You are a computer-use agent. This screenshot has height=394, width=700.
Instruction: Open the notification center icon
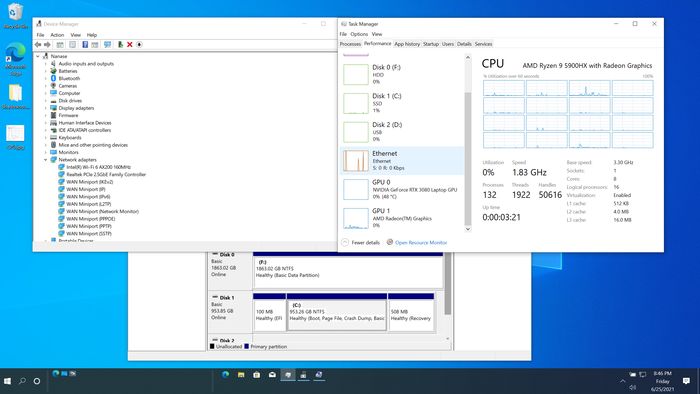point(686,381)
